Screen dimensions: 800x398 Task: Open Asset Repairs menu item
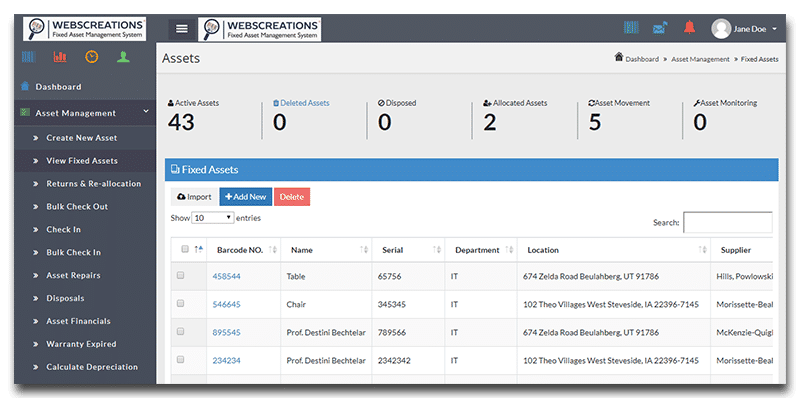pos(73,276)
